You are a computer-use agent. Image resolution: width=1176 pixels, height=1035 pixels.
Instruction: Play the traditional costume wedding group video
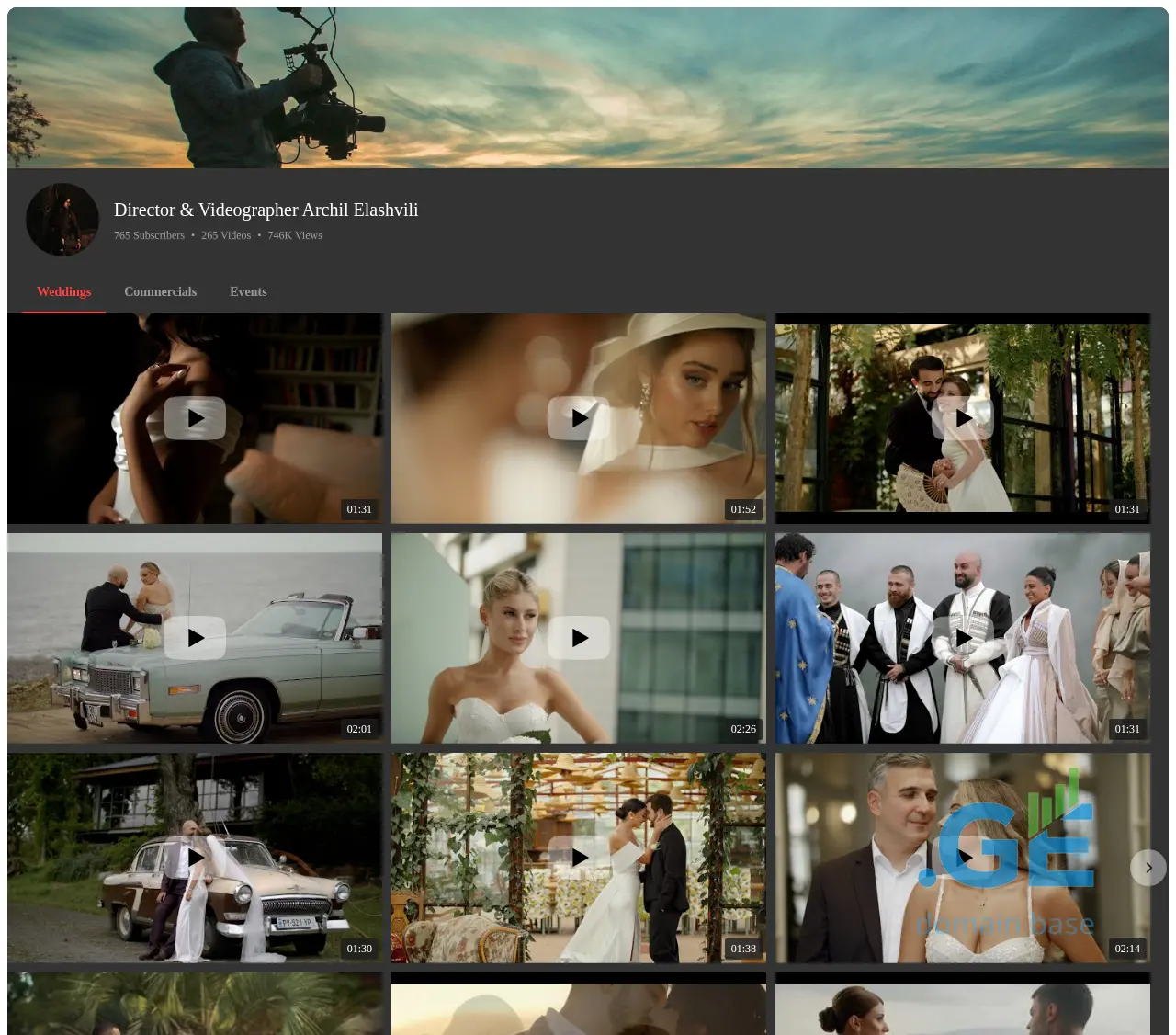(x=963, y=638)
